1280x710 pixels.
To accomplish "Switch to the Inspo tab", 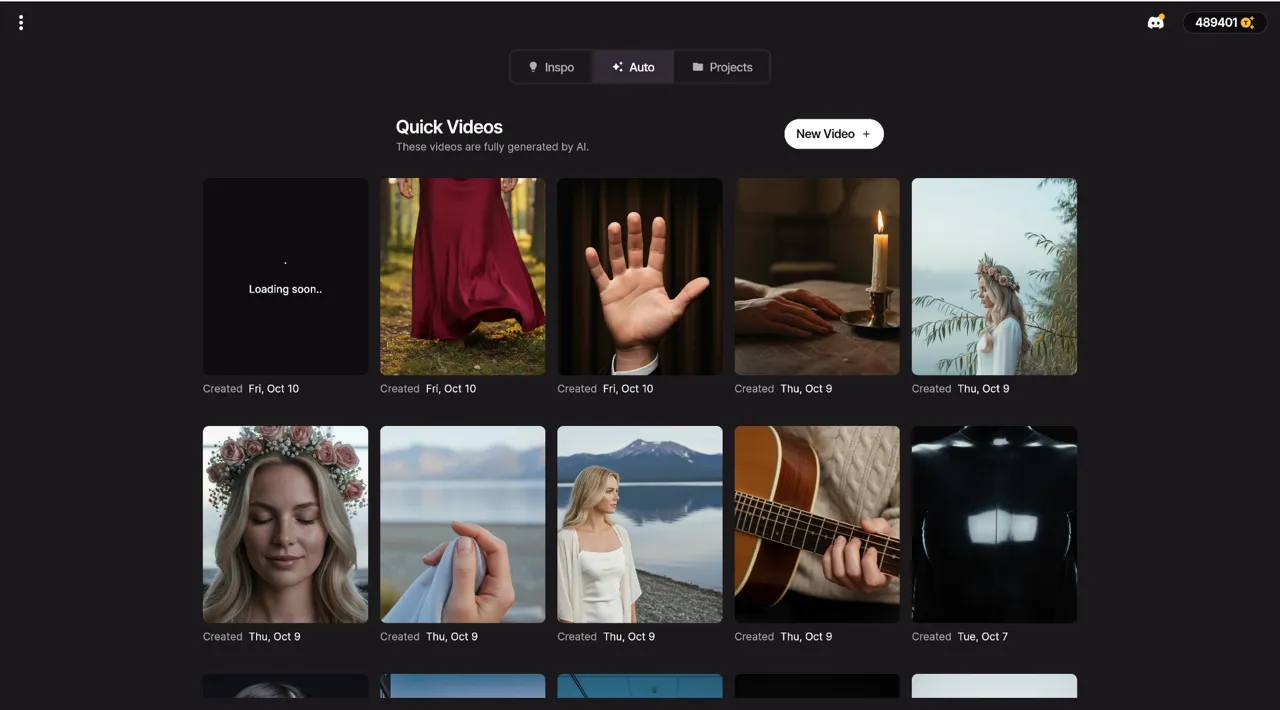I will (551, 67).
